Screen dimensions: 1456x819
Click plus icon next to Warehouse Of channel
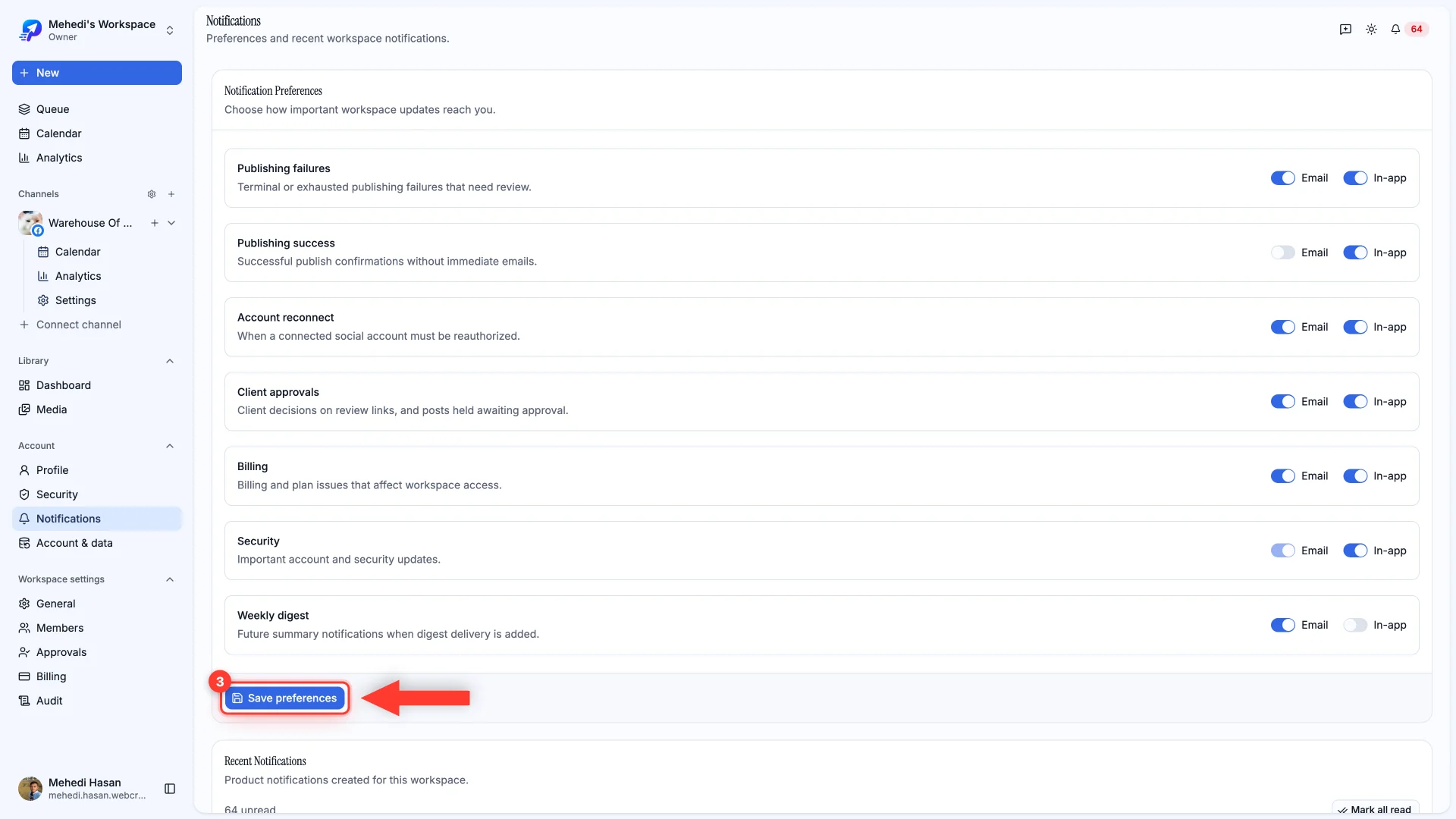click(x=155, y=223)
